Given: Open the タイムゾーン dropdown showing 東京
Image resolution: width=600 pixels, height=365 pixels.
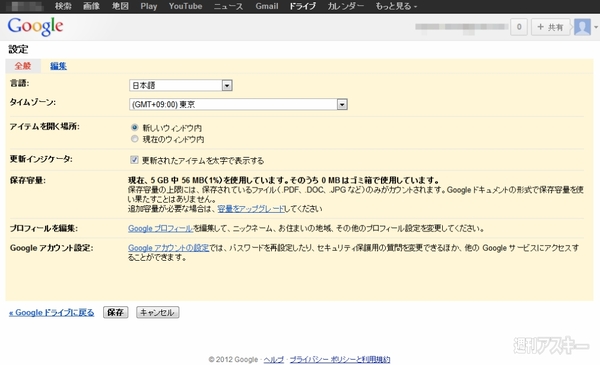Looking at the screenshot, I should (x=238, y=104).
